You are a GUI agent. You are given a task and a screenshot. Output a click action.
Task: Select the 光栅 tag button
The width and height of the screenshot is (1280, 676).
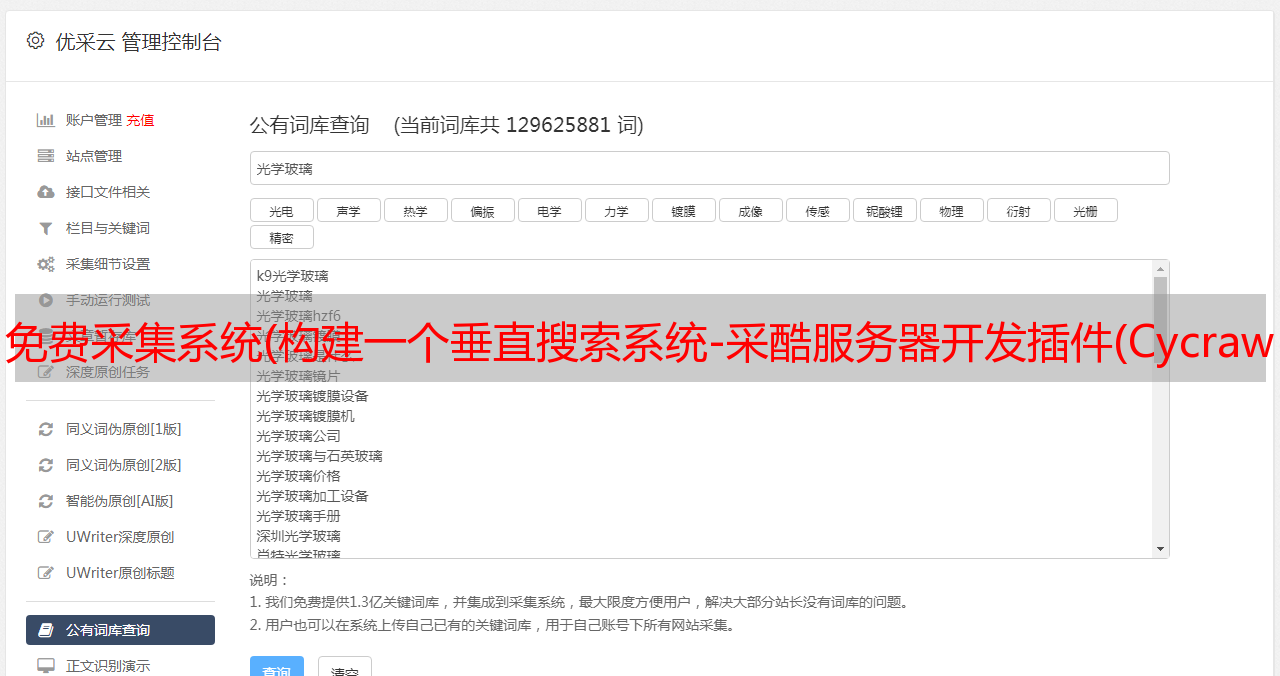(1086, 210)
